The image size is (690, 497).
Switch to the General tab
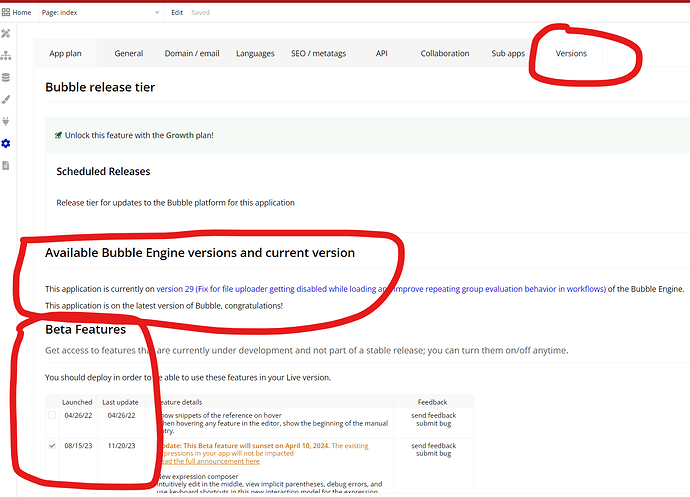click(129, 53)
